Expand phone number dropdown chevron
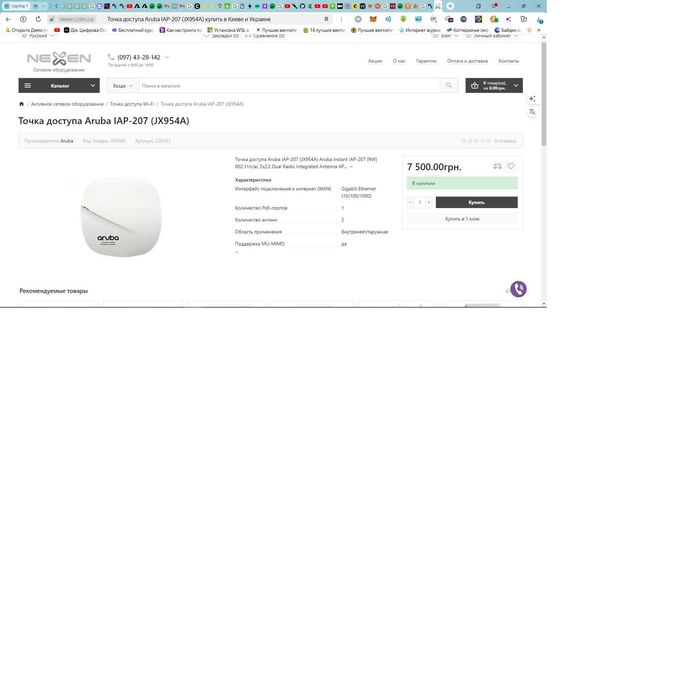 pyautogui.click(x=167, y=57)
